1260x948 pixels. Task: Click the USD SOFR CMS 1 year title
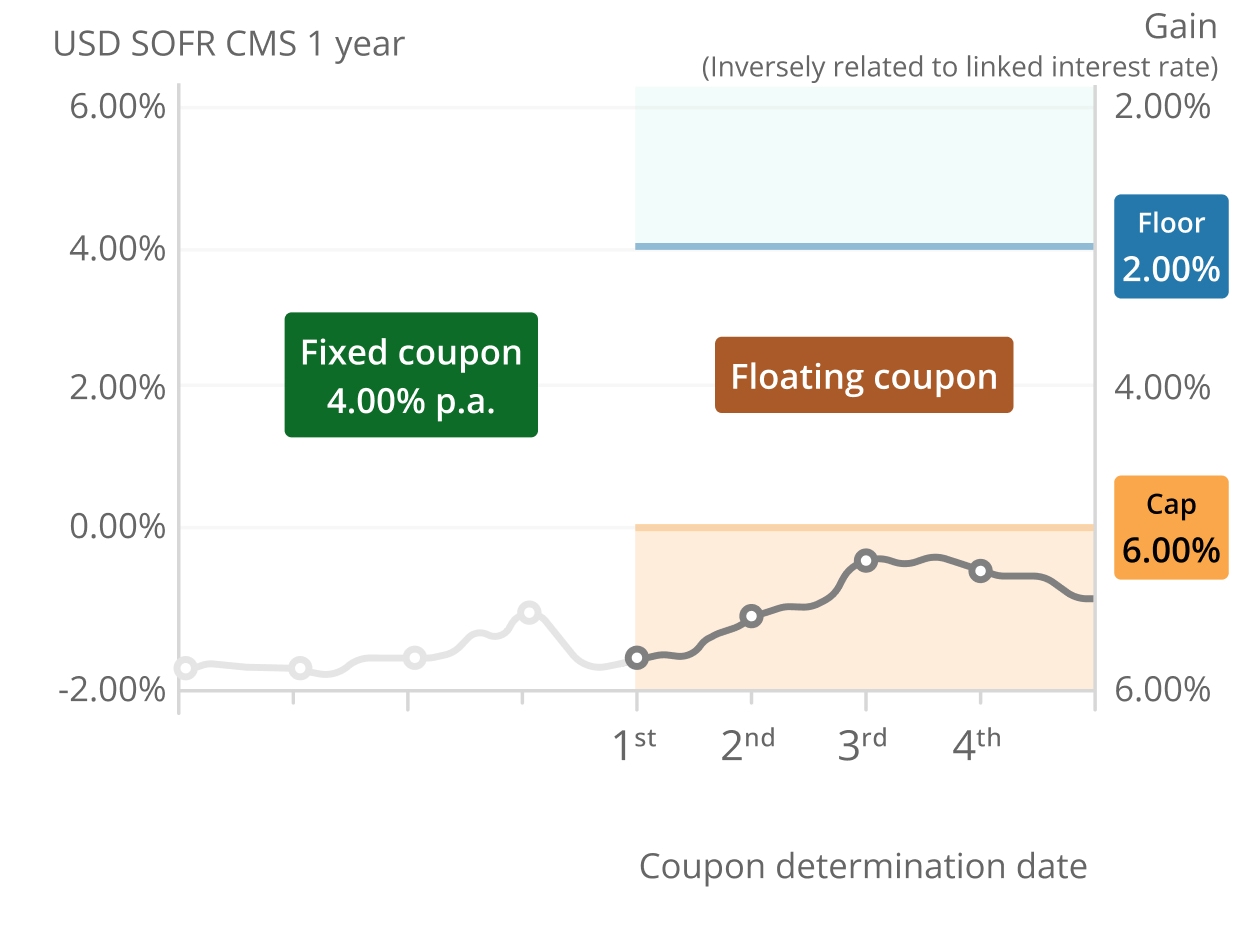point(229,44)
